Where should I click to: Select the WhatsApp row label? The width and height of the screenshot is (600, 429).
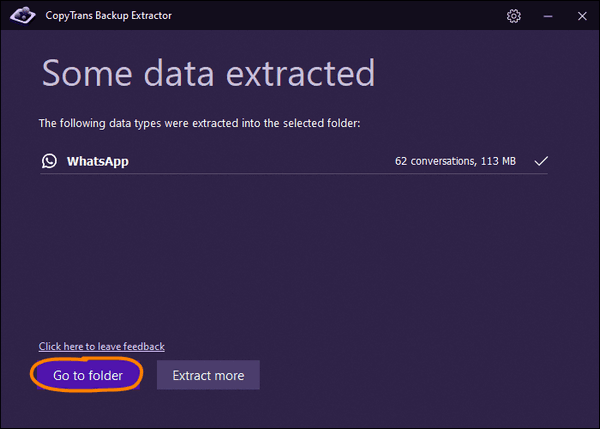click(98, 161)
